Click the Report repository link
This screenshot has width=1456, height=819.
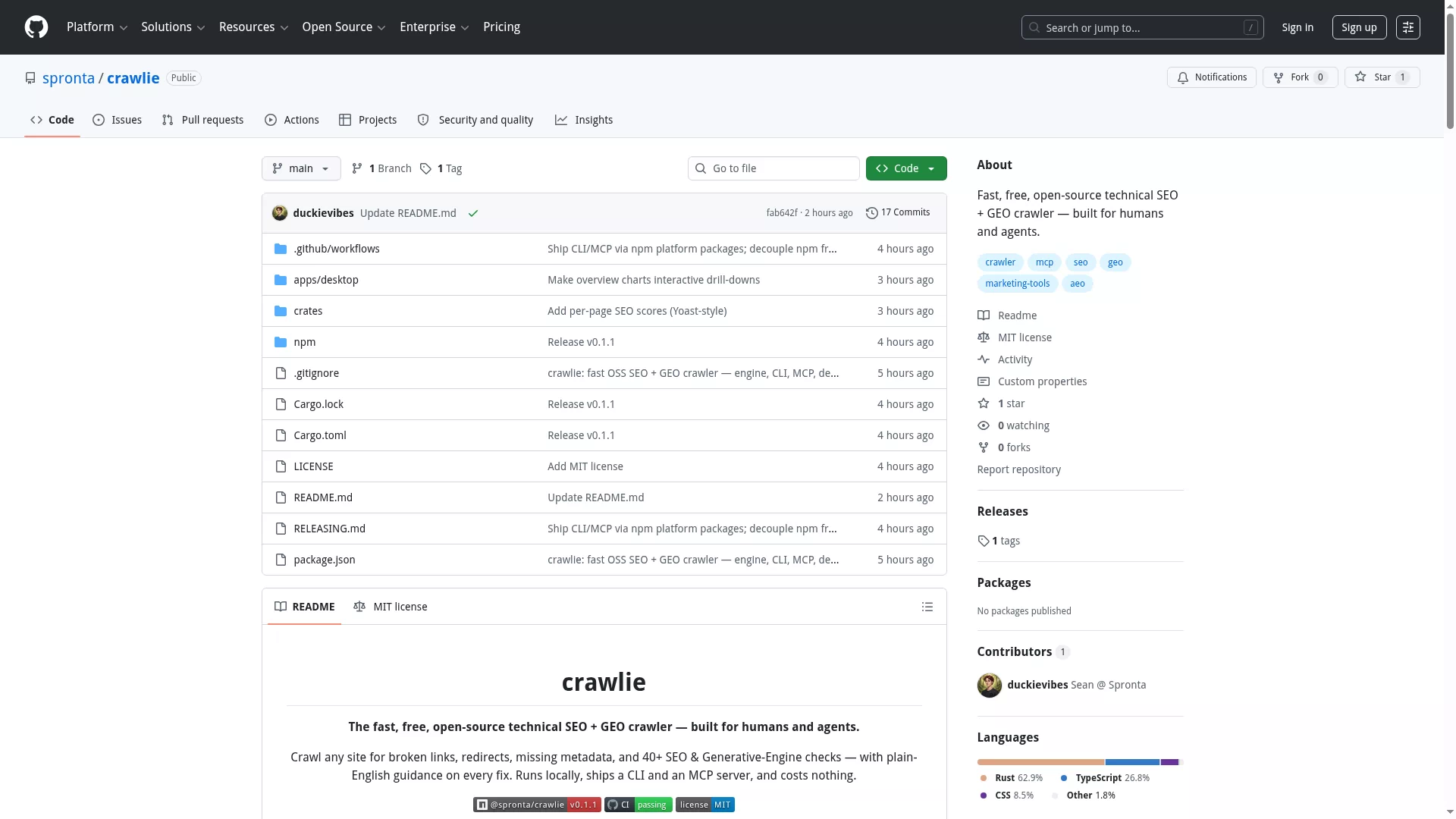[x=1018, y=469]
